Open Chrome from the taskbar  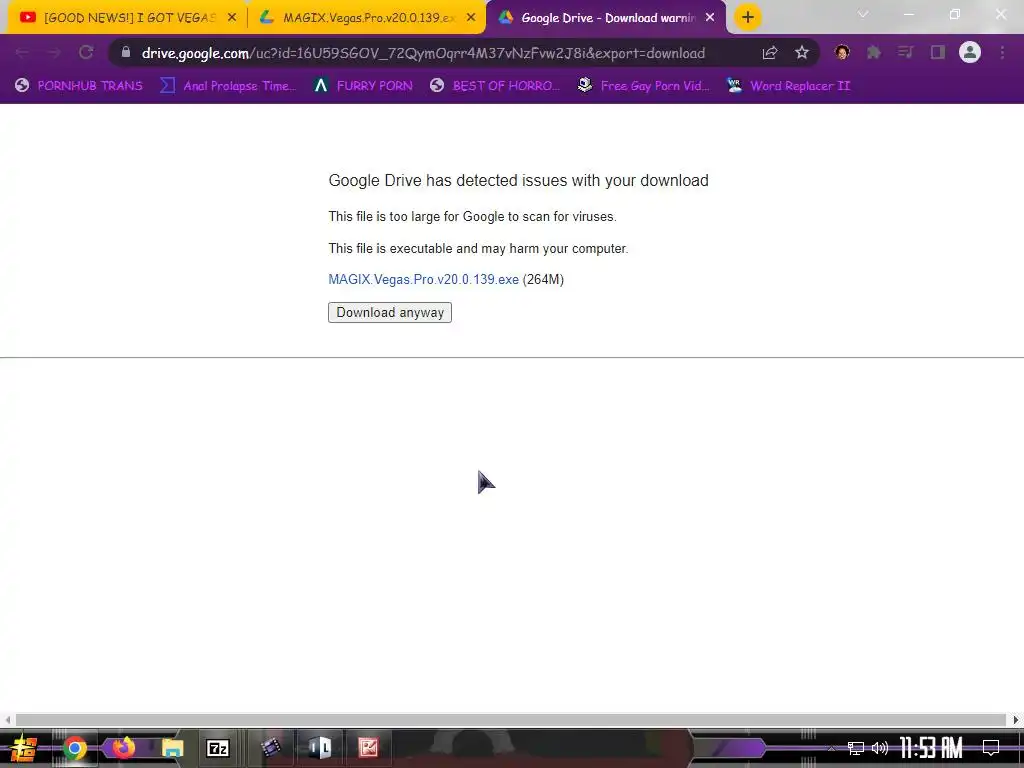(74, 748)
